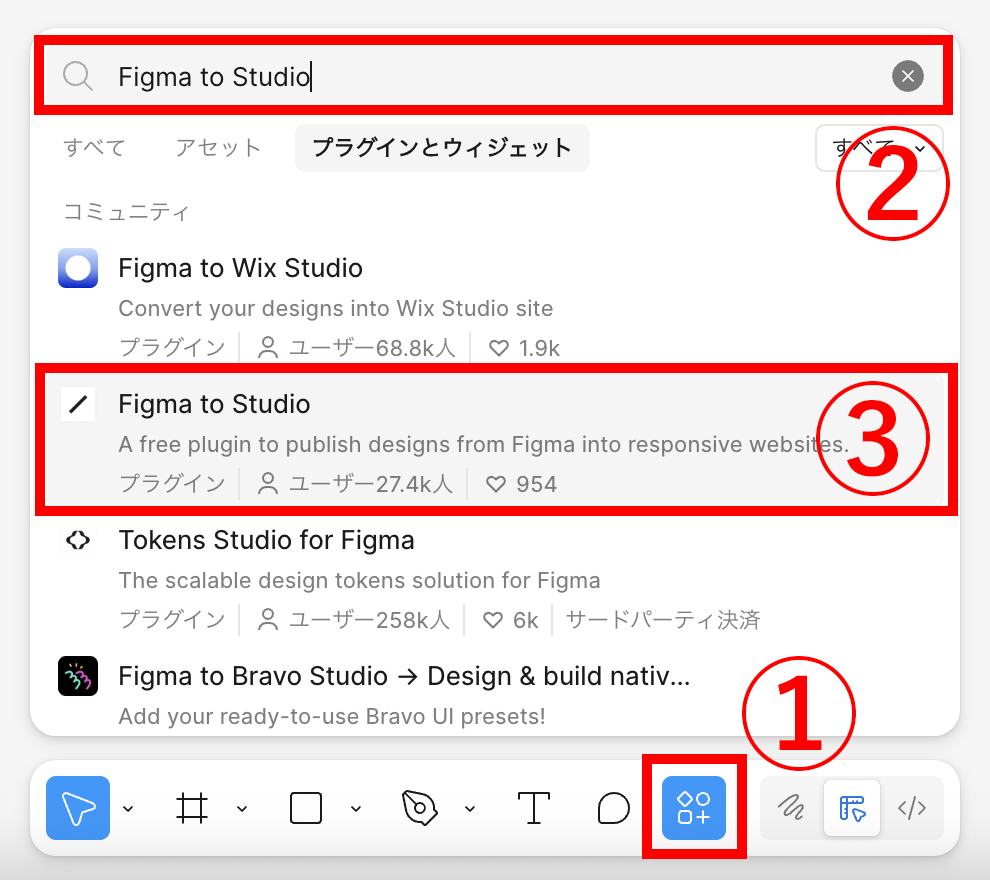Expand the Move tool options chevron

click(x=128, y=809)
